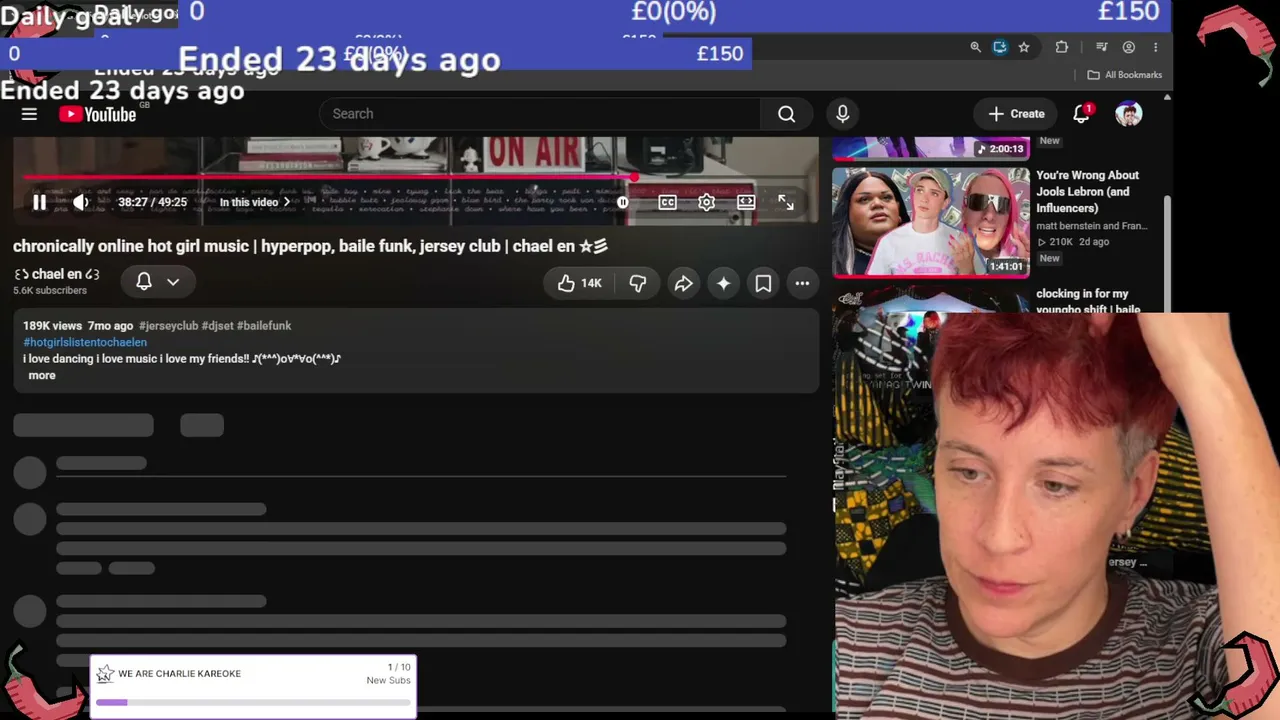Pause the video

(x=39, y=202)
